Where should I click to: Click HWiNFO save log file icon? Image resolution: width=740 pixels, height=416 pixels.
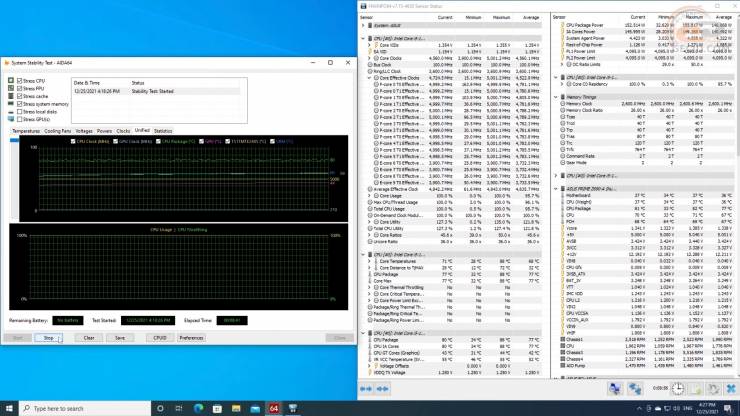tap(696, 389)
